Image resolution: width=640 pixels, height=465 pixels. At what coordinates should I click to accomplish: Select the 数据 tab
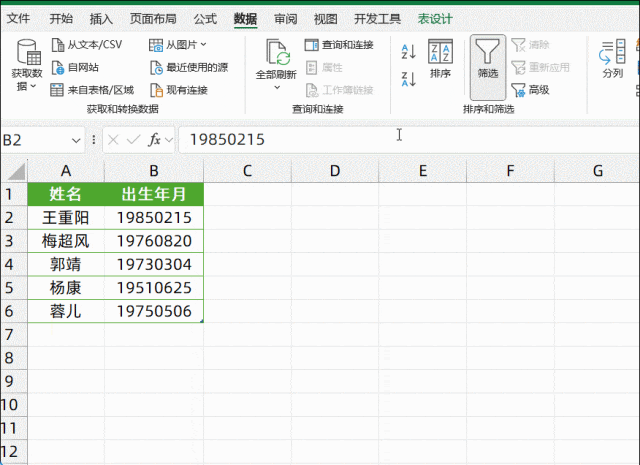click(245, 18)
